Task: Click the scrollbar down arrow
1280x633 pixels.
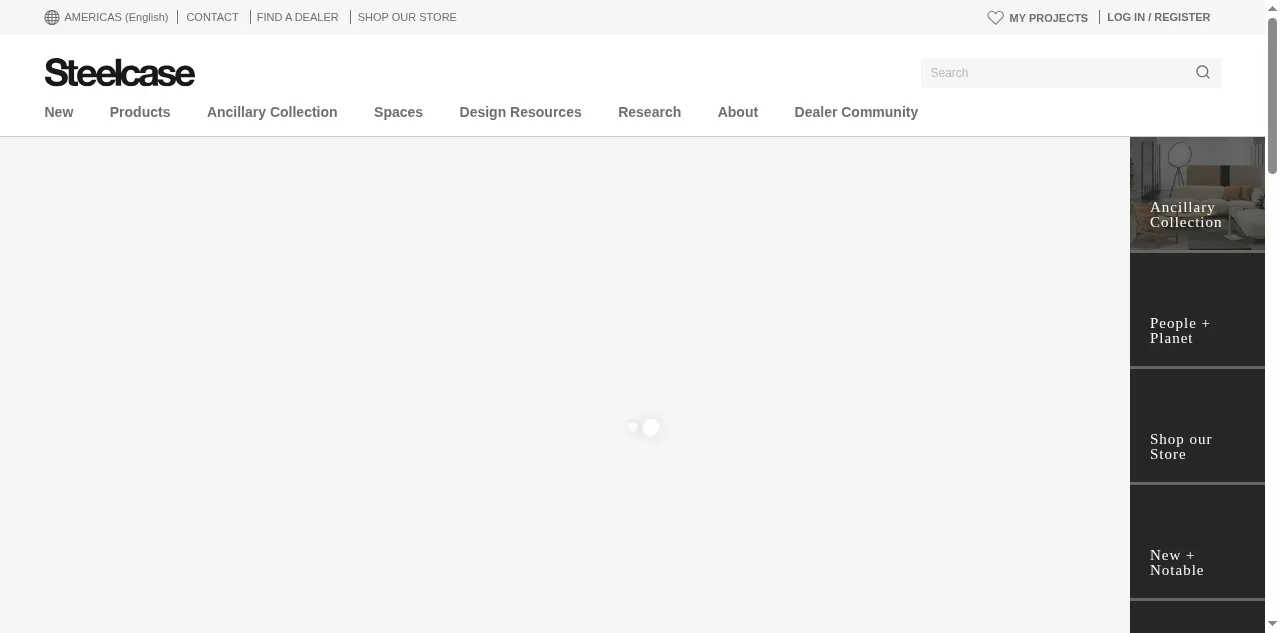Action: coord(1272,625)
